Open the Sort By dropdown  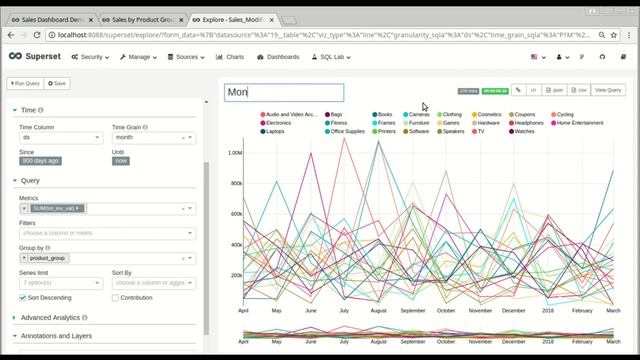tap(154, 283)
